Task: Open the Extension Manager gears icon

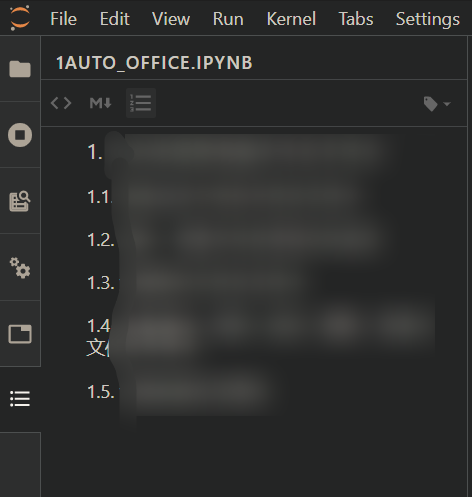Action: pos(20,268)
